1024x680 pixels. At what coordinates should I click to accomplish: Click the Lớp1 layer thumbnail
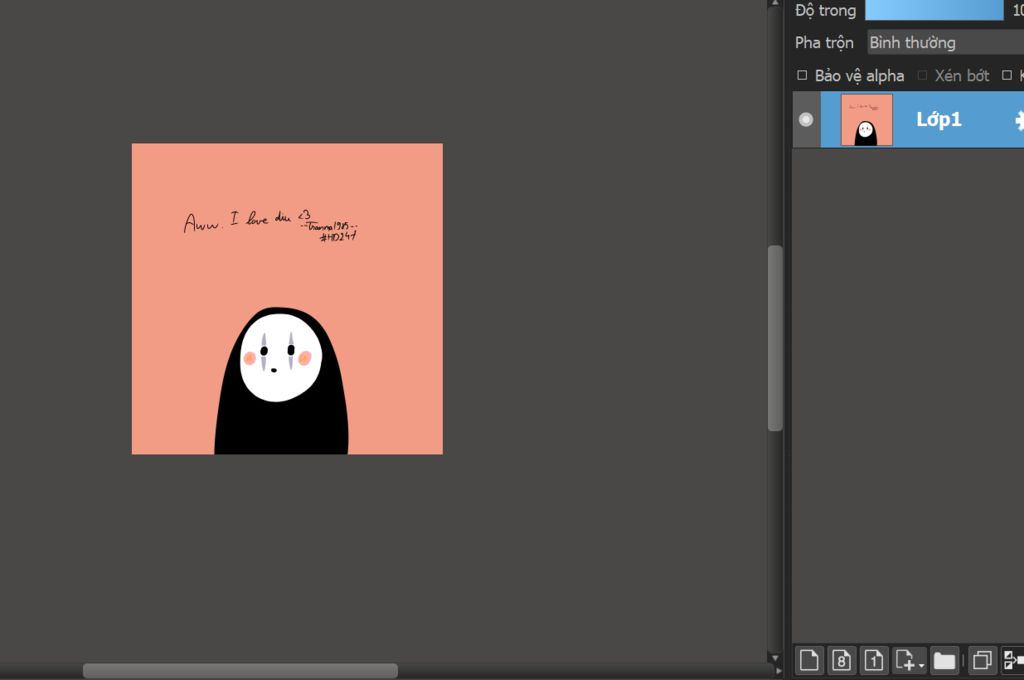[866, 120]
